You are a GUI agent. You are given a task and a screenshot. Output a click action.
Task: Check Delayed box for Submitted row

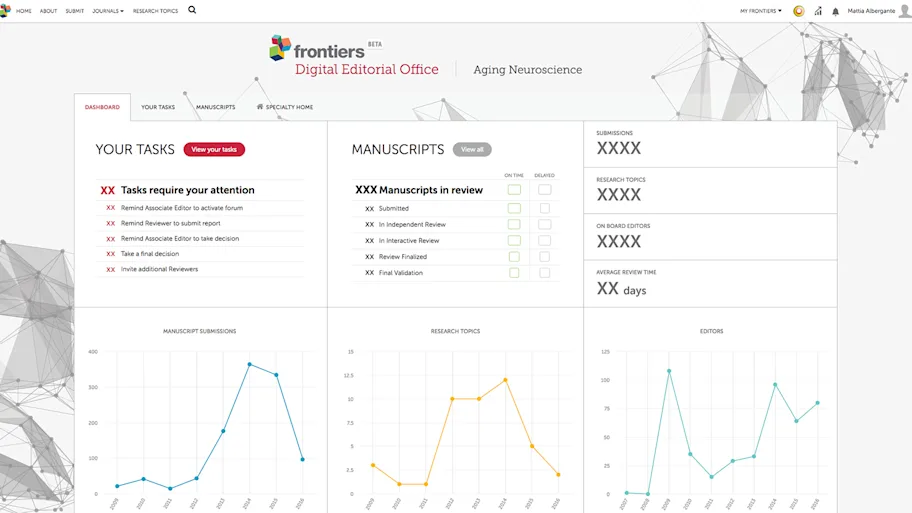point(544,208)
